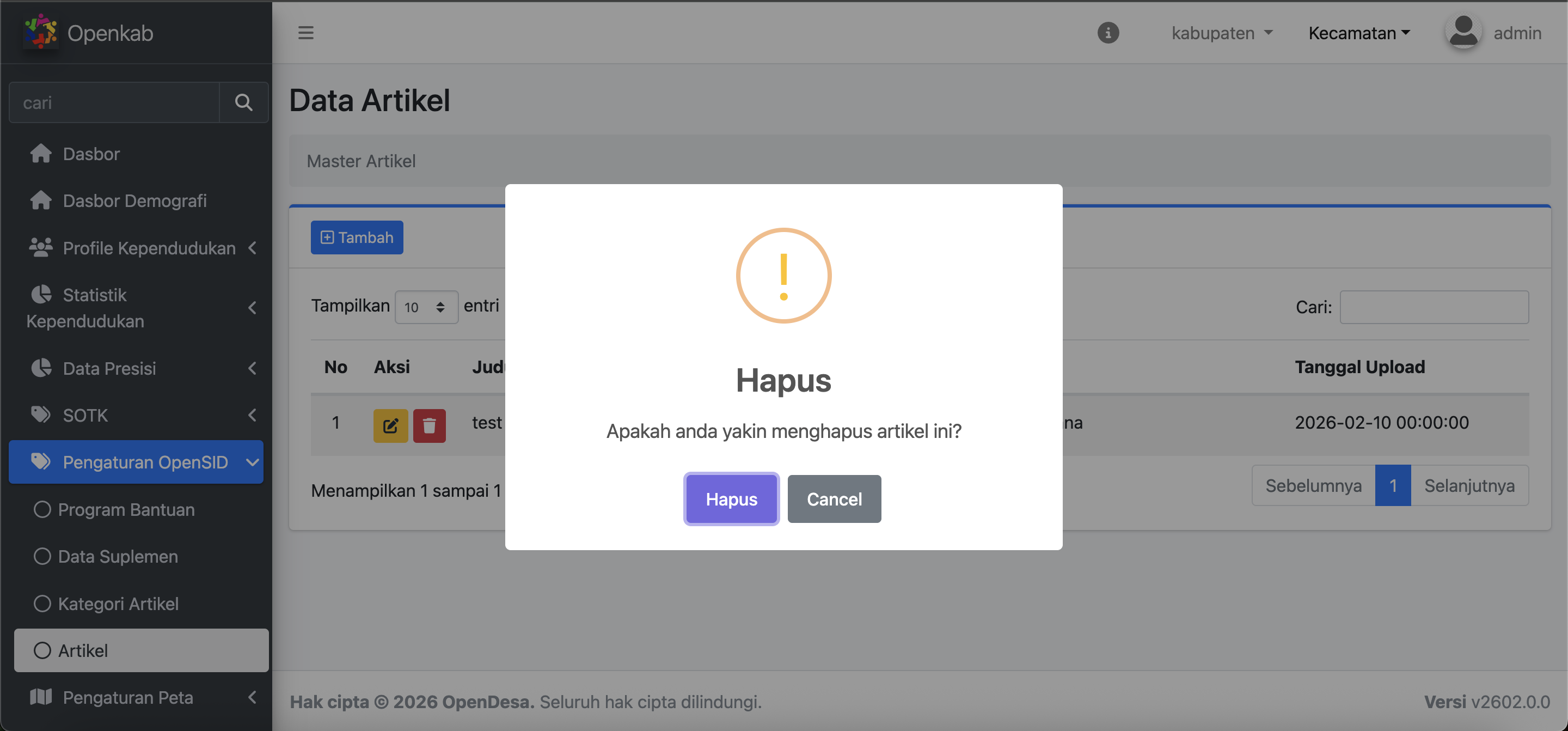The width and height of the screenshot is (1568, 731).
Task: Click the Openkab logo icon
Action: [x=40, y=32]
